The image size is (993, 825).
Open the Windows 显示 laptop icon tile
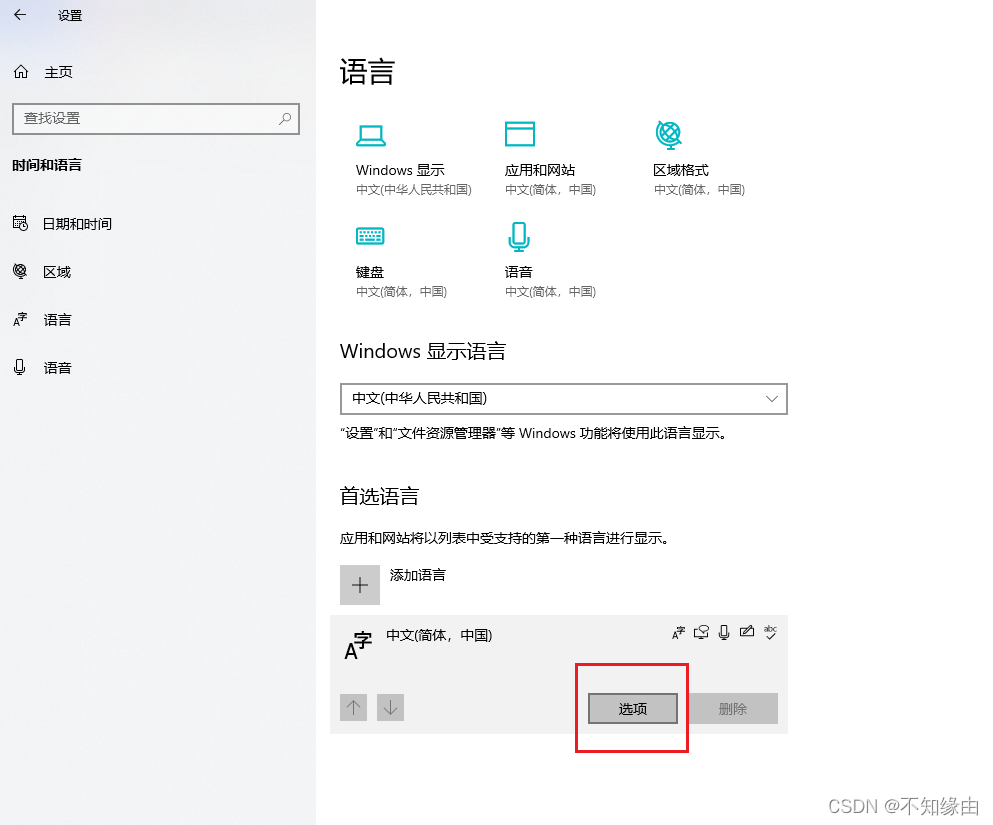(370, 135)
